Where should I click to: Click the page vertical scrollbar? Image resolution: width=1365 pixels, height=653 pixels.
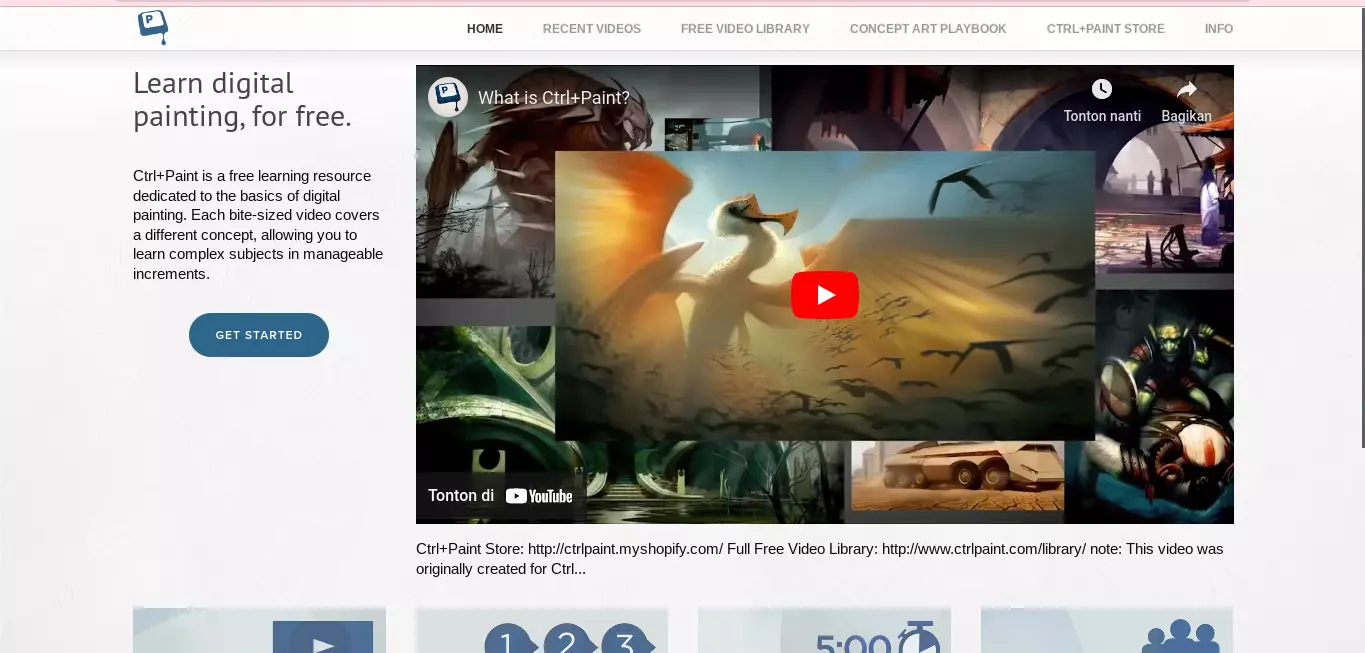click(x=1361, y=227)
